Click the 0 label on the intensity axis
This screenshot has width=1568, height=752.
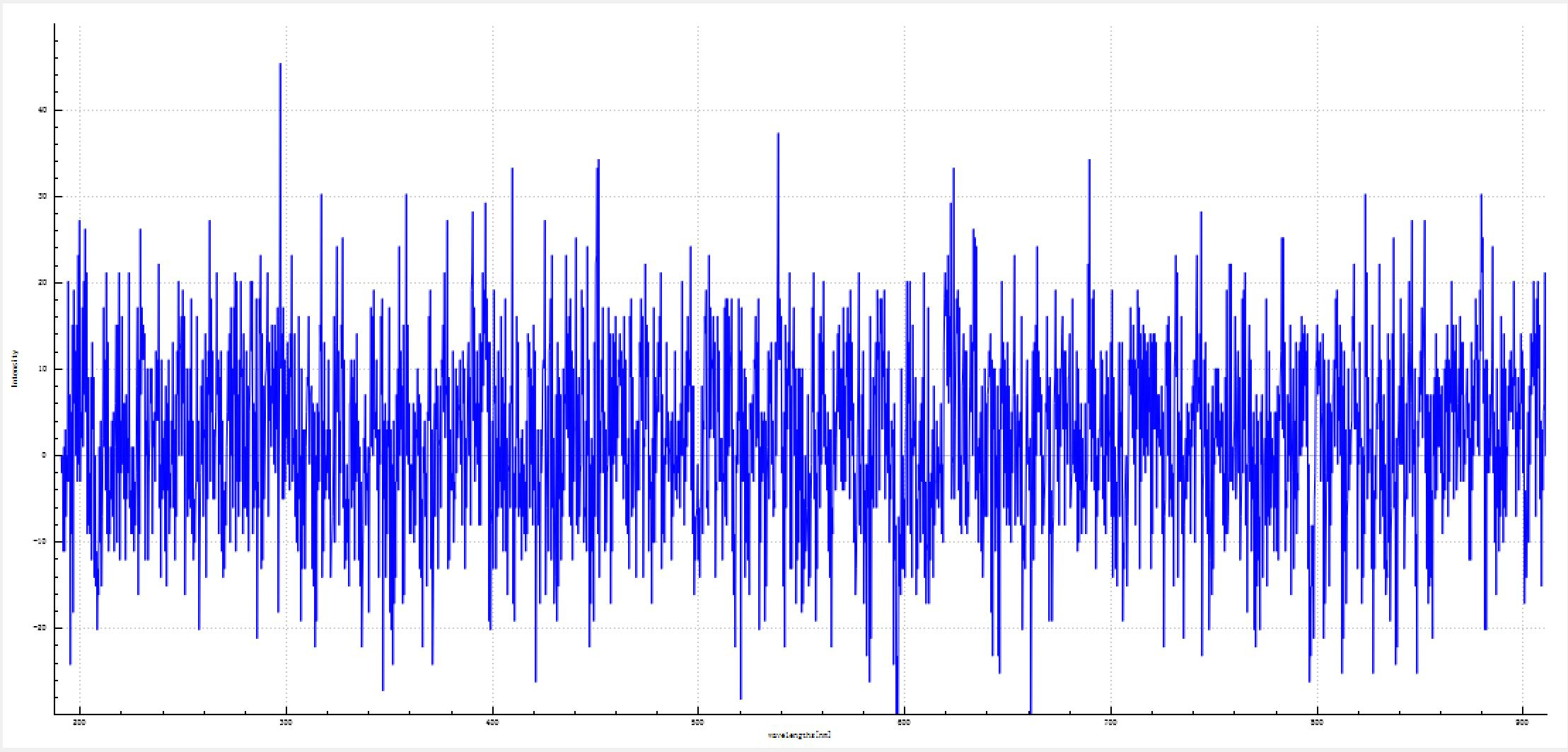click(x=44, y=456)
